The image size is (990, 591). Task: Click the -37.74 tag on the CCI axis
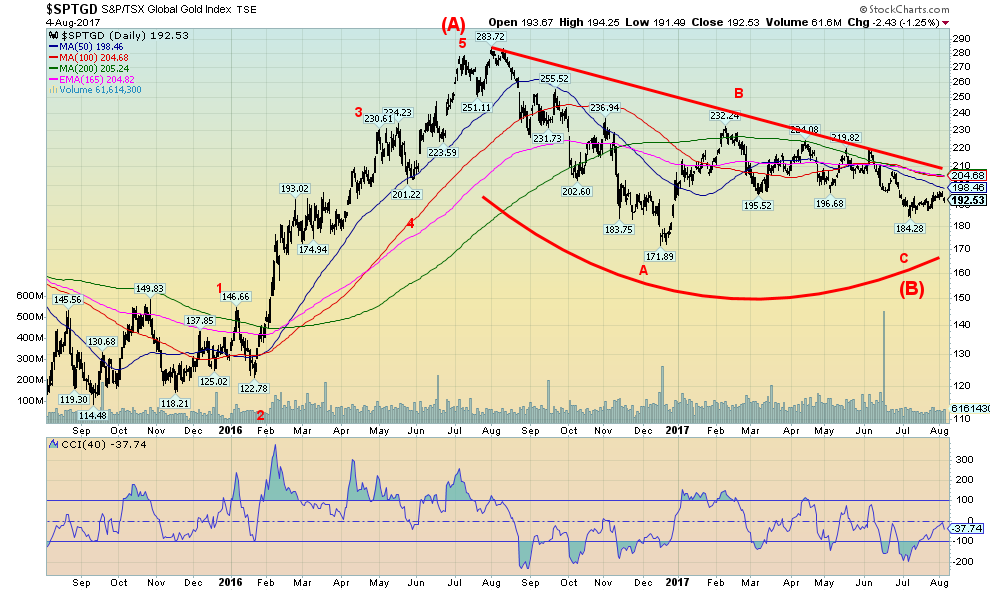point(966,528)
